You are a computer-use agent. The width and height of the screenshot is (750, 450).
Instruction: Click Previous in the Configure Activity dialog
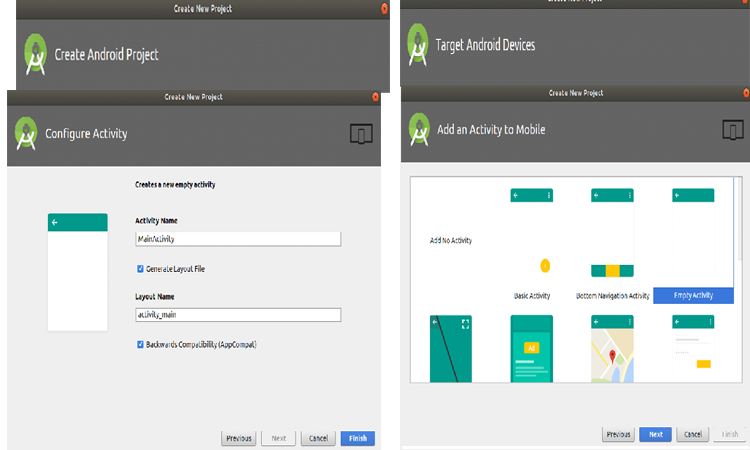pyautogui.click(x=238, y=438)
